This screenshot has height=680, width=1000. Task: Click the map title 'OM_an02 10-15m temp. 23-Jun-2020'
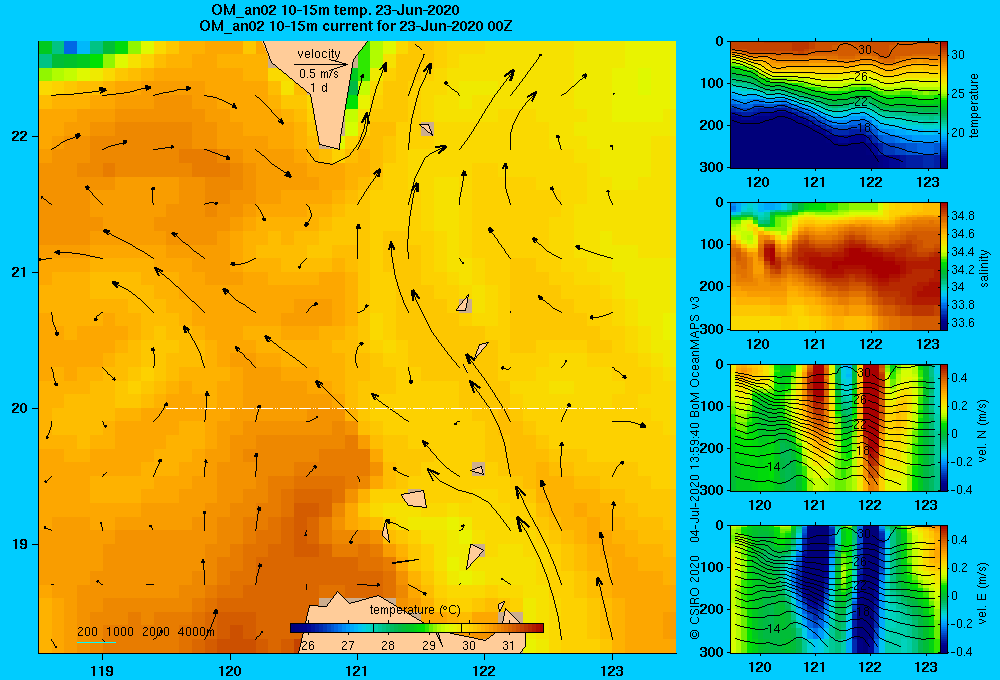(x=335, y=11)
